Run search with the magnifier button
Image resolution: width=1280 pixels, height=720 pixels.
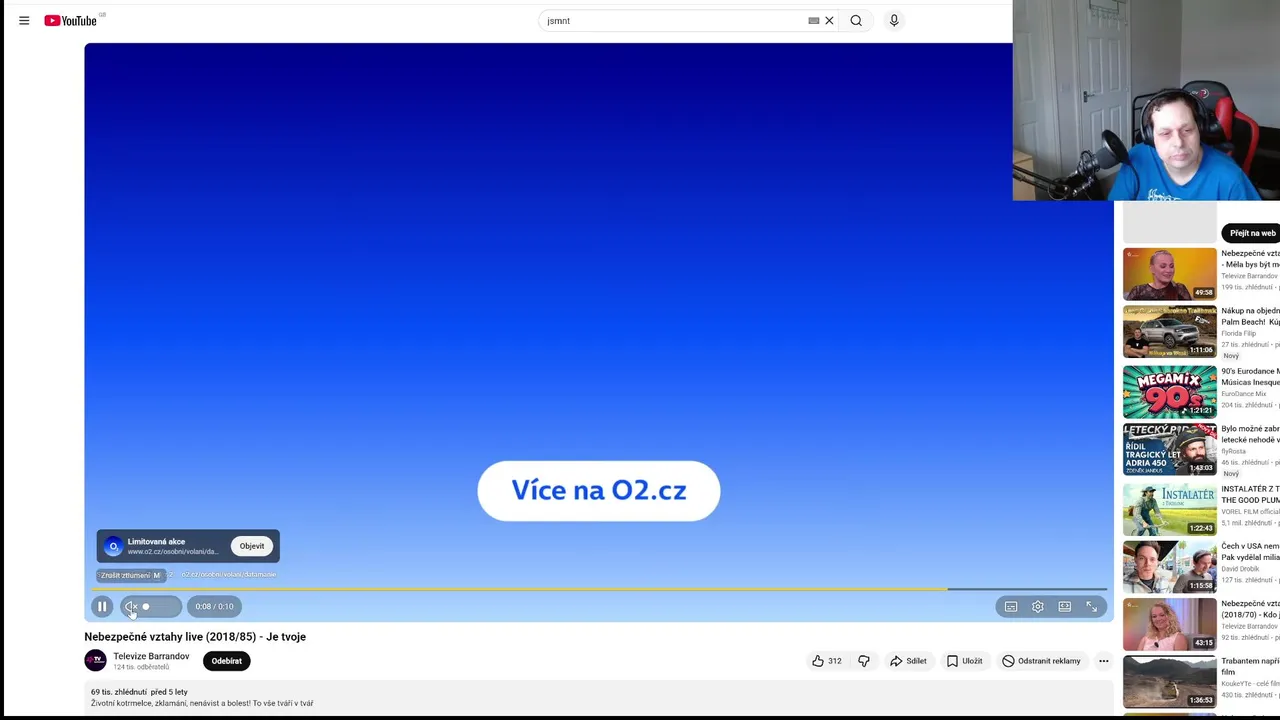click(856, 20)
